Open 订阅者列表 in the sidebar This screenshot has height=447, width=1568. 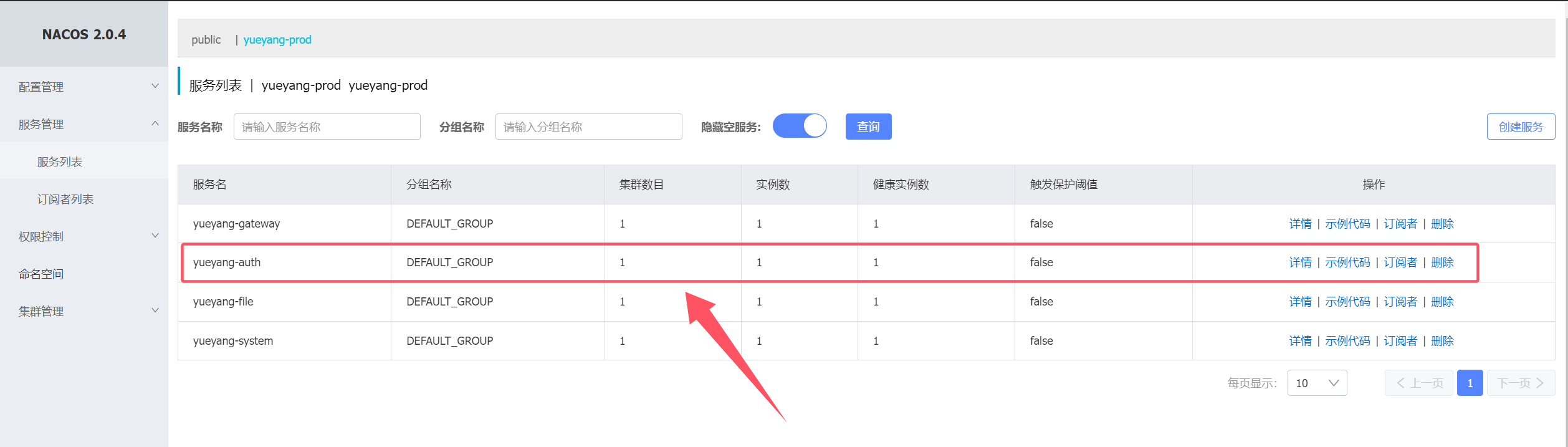click(65, 199)
